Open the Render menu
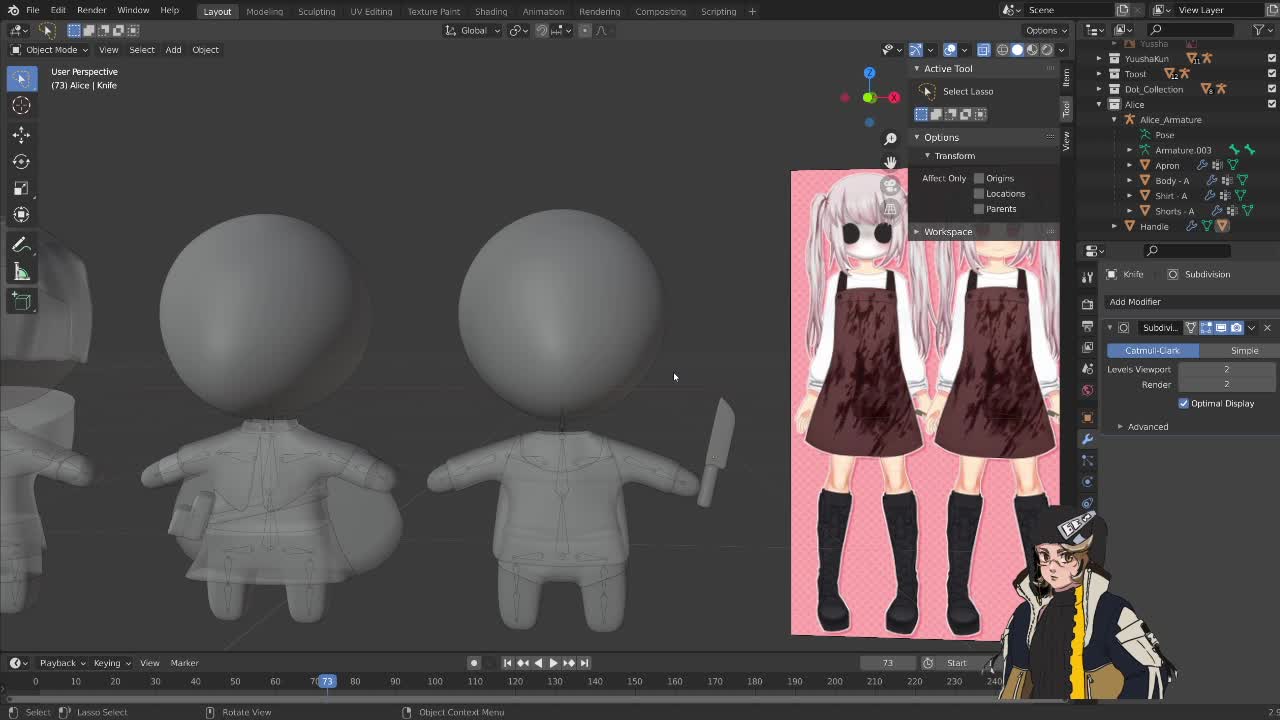 [91, 10]
